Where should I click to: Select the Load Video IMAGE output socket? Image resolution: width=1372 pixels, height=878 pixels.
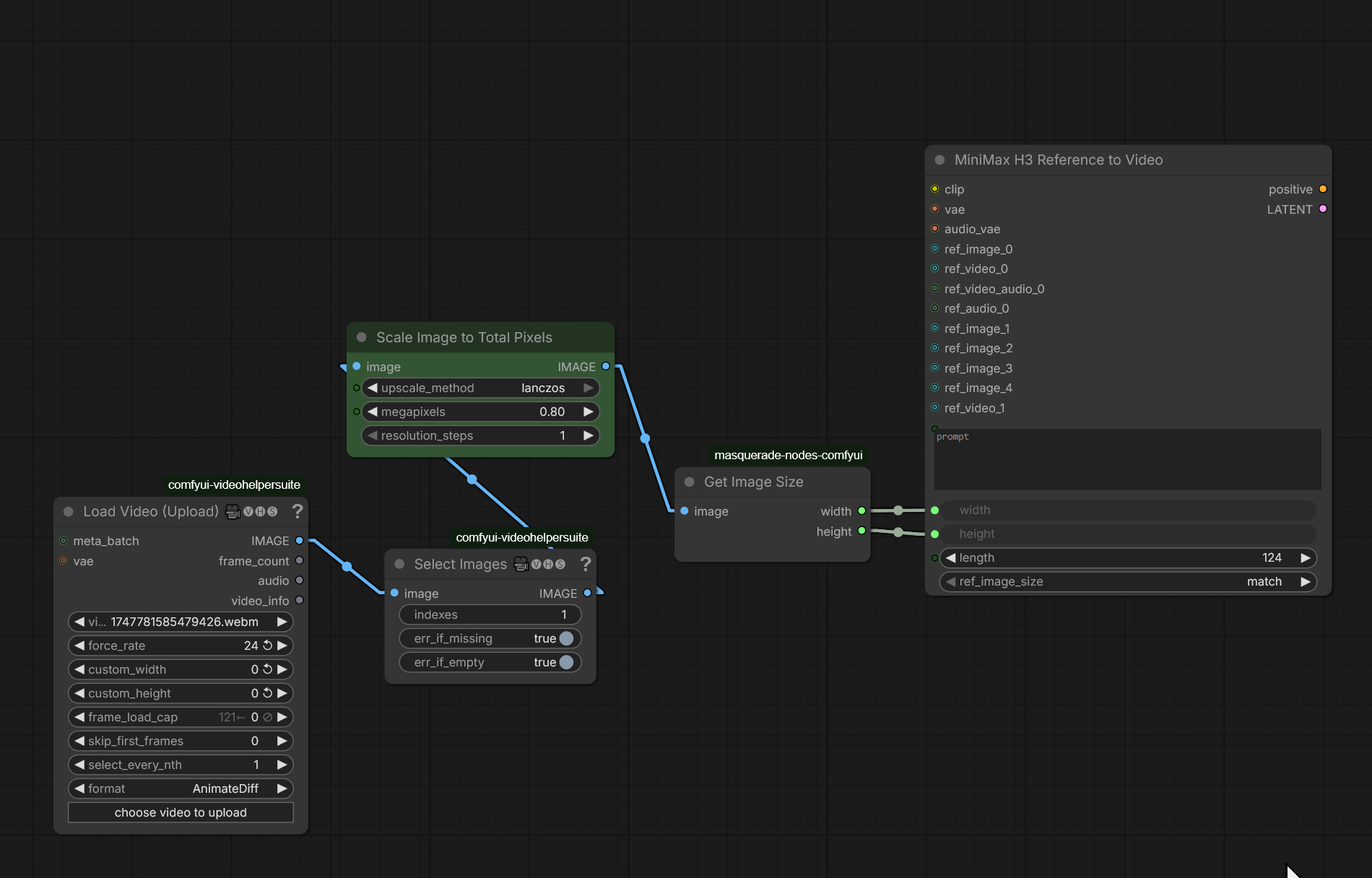coord(300,541)
